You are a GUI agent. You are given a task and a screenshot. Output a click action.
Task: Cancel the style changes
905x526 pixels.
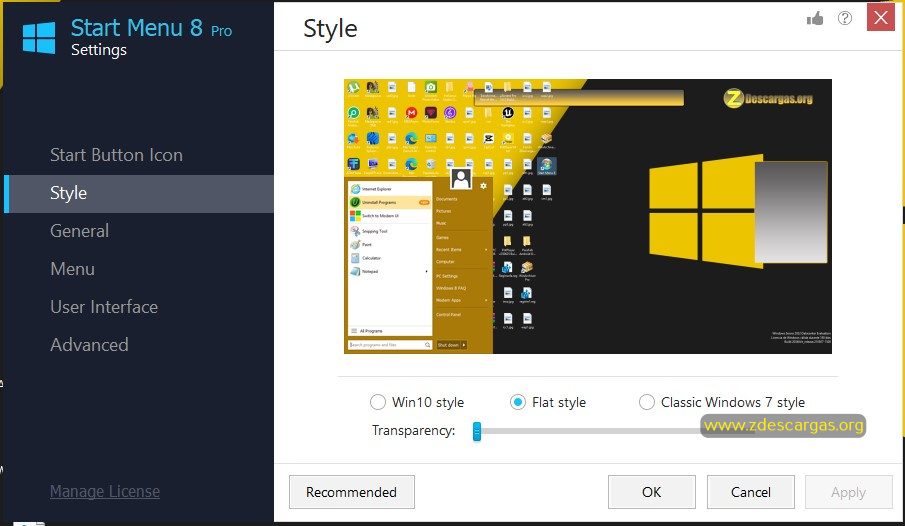750,492
